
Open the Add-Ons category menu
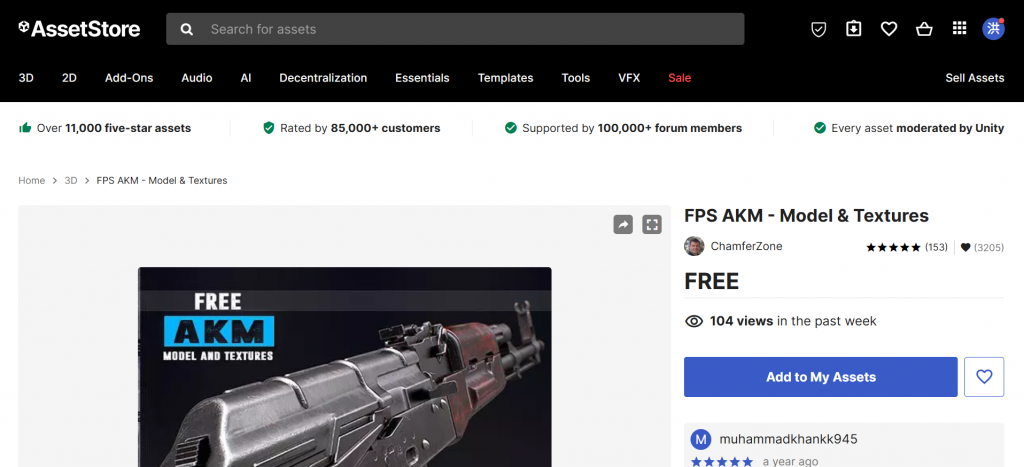coord(129,78)
